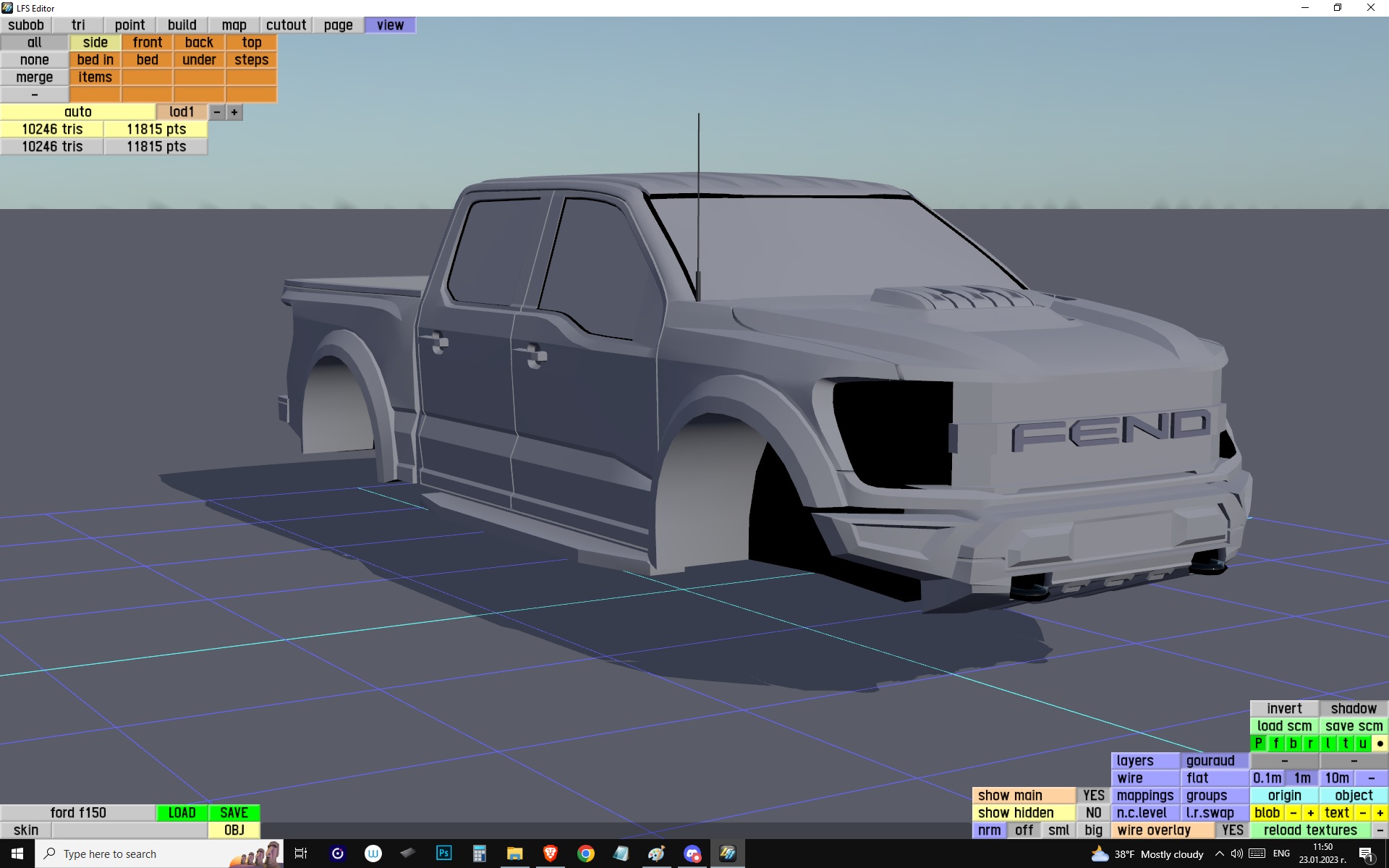Image resolution: width=1389 pixels, height=868 pixels.
Task: Open Chrome from the taskbar
Action: pyautogui.click(x=586, y=854)
